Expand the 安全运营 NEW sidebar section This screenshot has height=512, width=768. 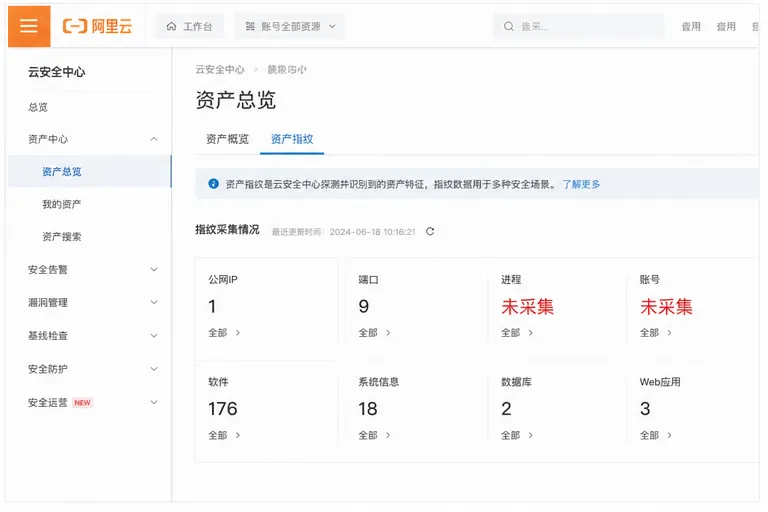pyautogui.click(x=92, y=402)
